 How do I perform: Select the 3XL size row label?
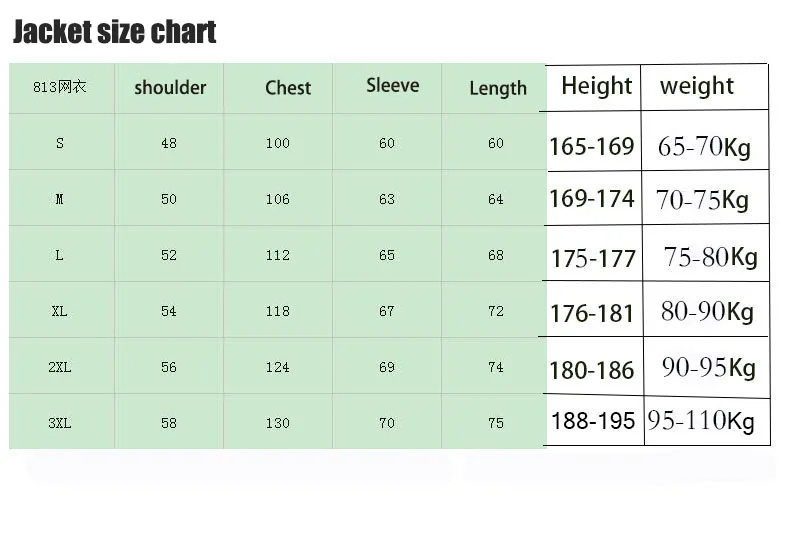[x=60, y=423]
